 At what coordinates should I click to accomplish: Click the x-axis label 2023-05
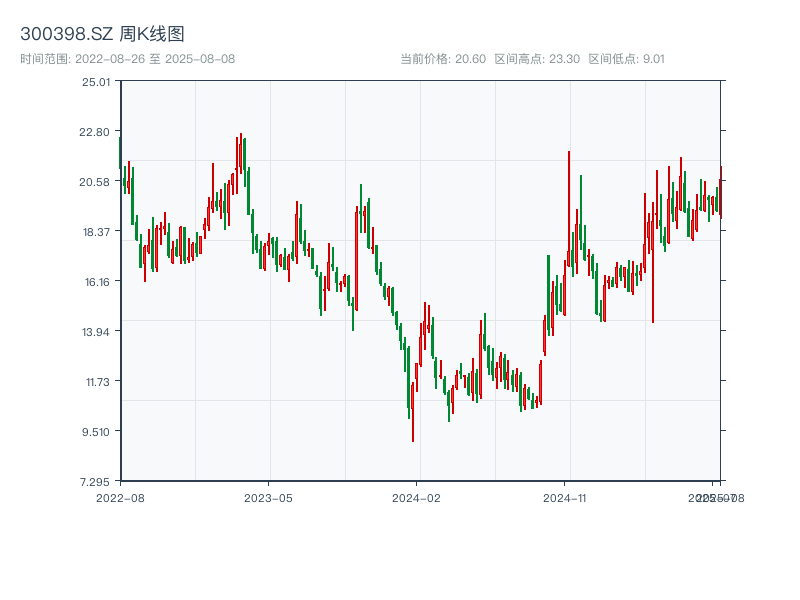pos(268,498)
